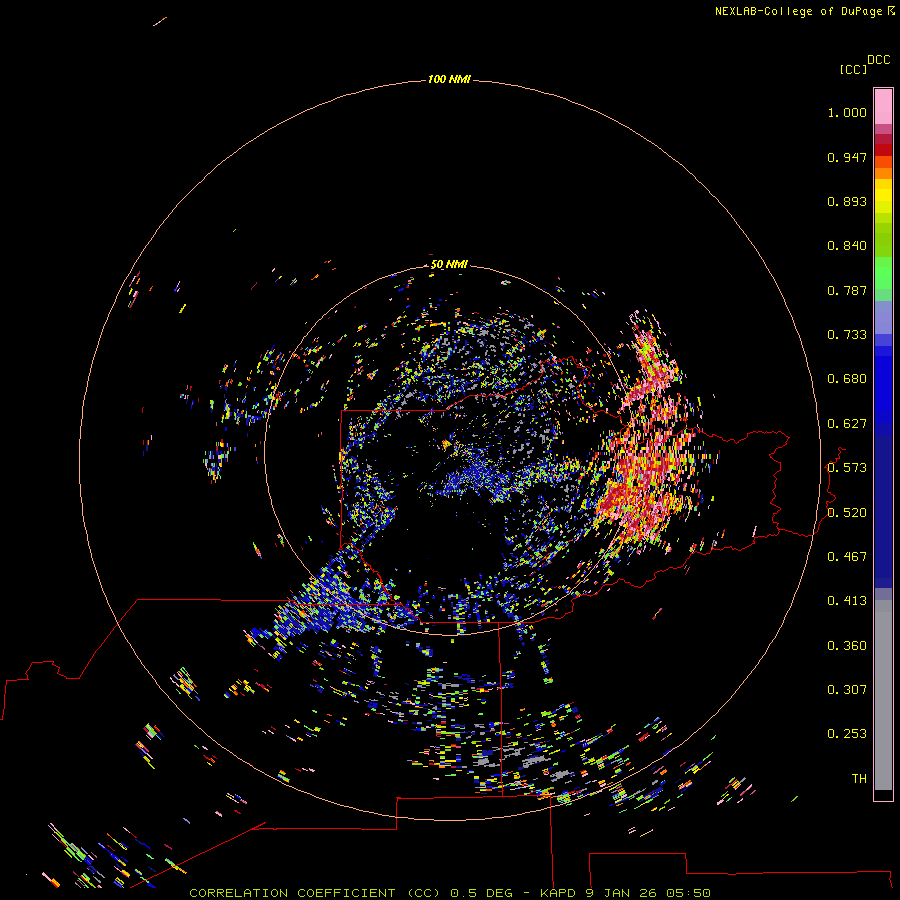Click the [CC] units label
The image size is (900, 900).
853,69
